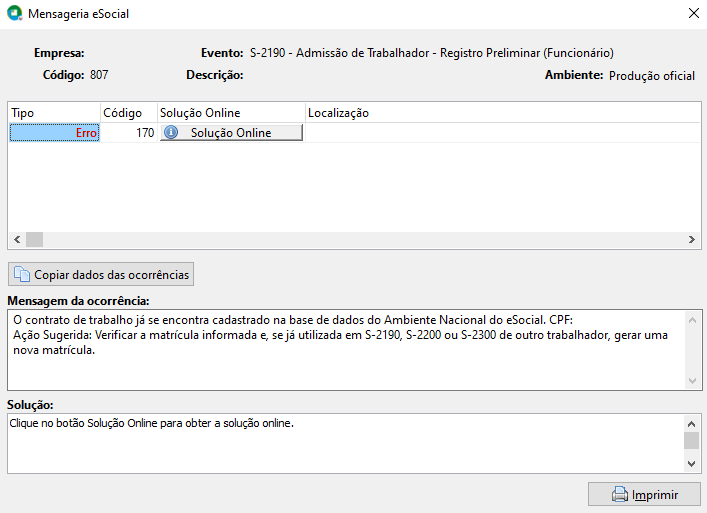The width and height of the screenshot is (707, 513).
Task: Click the occurrences table right scroll arrow
Action: (692, 239)
